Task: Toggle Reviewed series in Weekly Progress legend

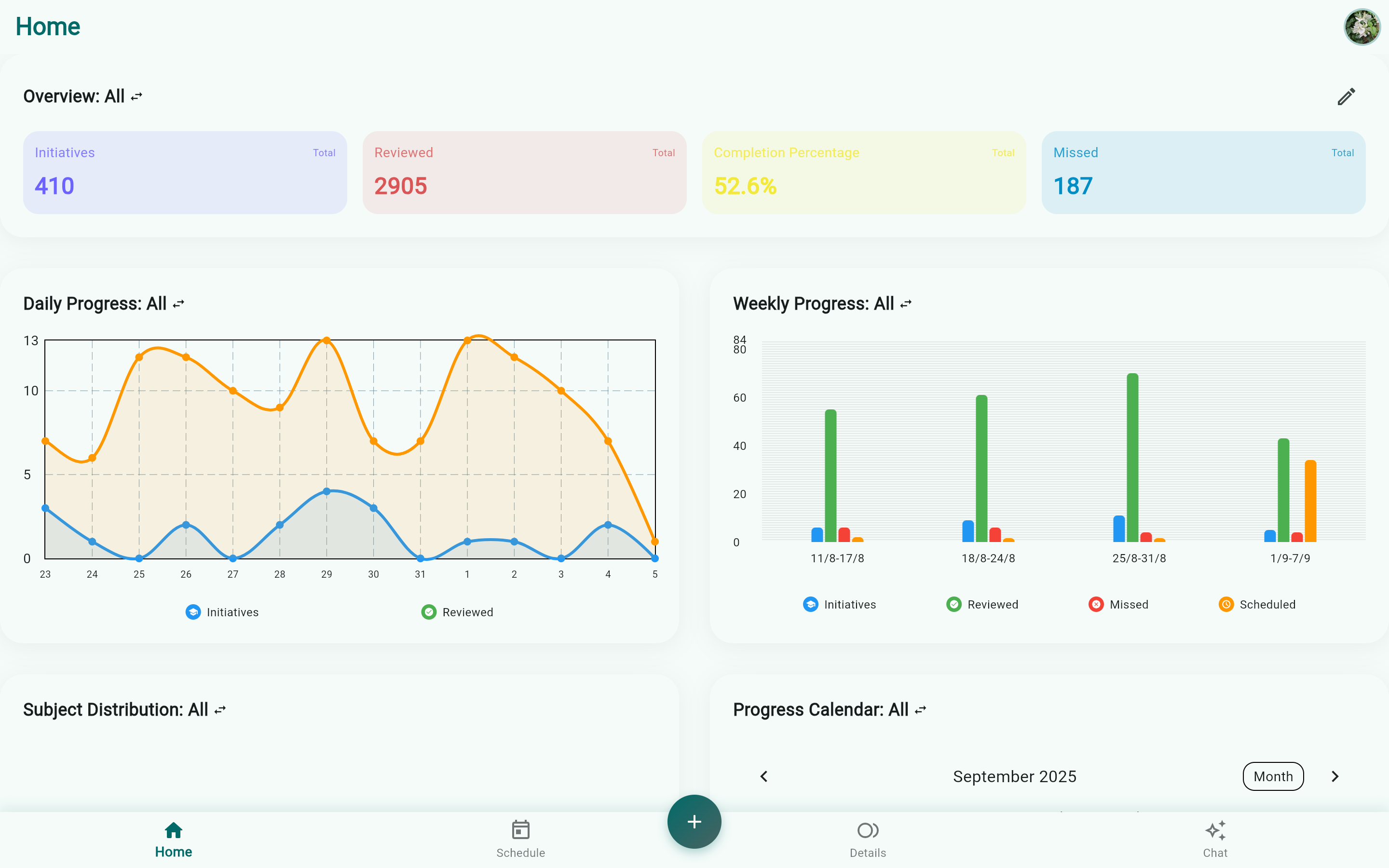Action: [x=982, y=605]
